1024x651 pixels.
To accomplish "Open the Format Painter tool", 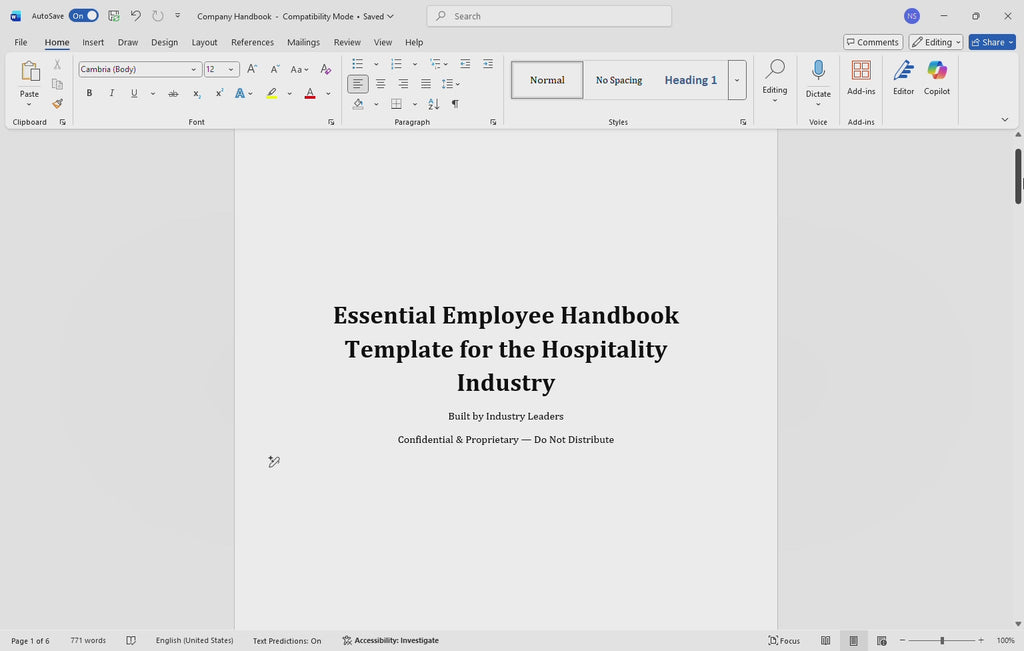I will [x=57, y=103].
